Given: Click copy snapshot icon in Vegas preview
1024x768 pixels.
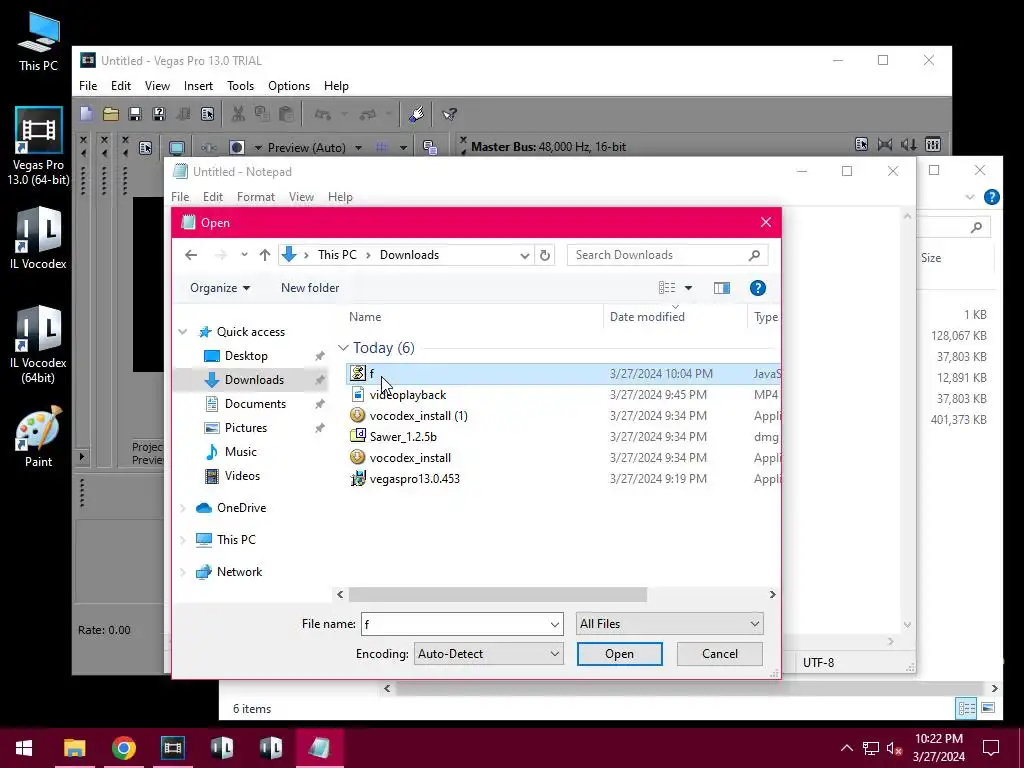Looking at the screenshot, I should click(x=430, y=148).
